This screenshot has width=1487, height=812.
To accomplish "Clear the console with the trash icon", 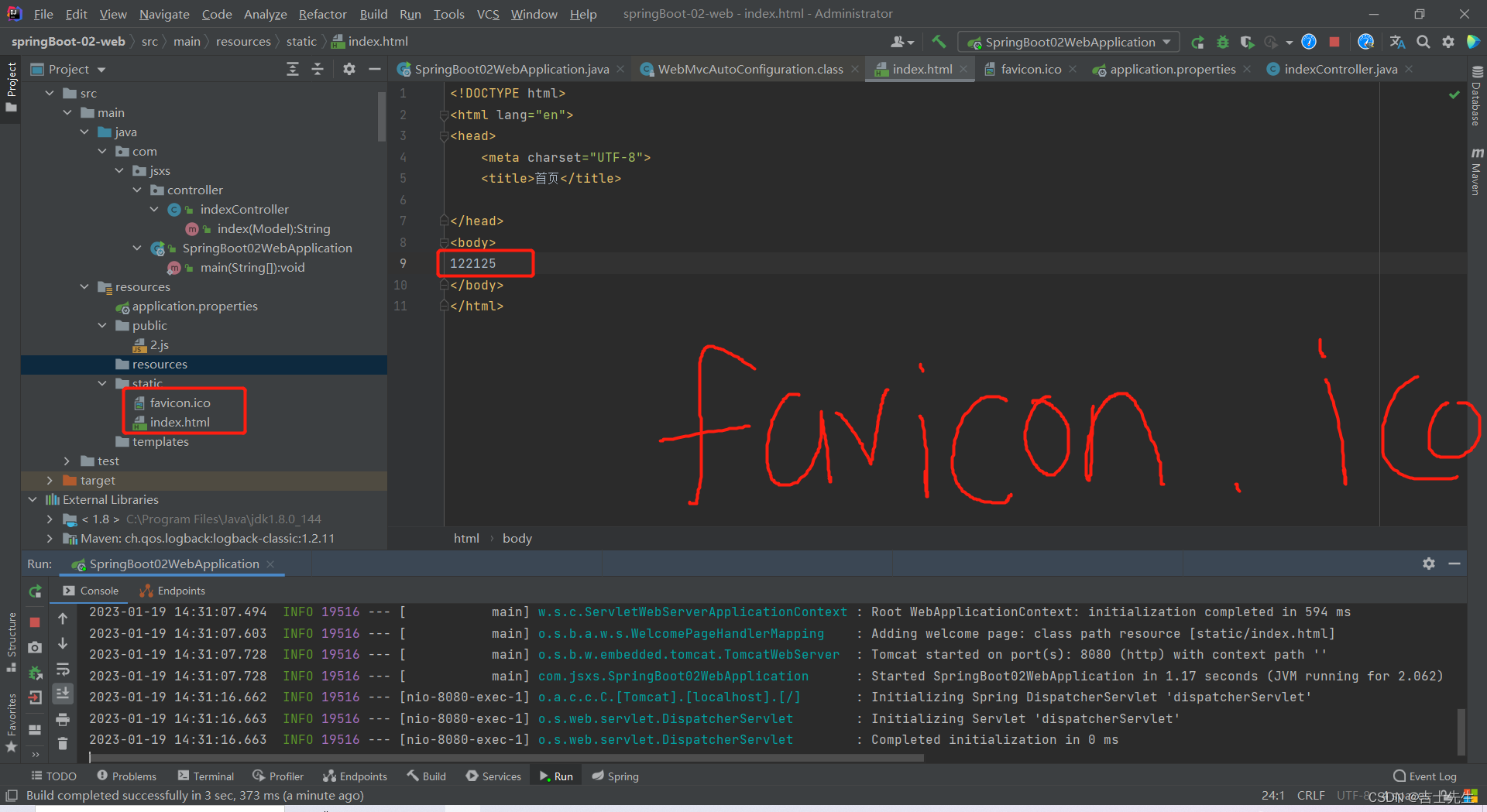I will pos(63,743).
